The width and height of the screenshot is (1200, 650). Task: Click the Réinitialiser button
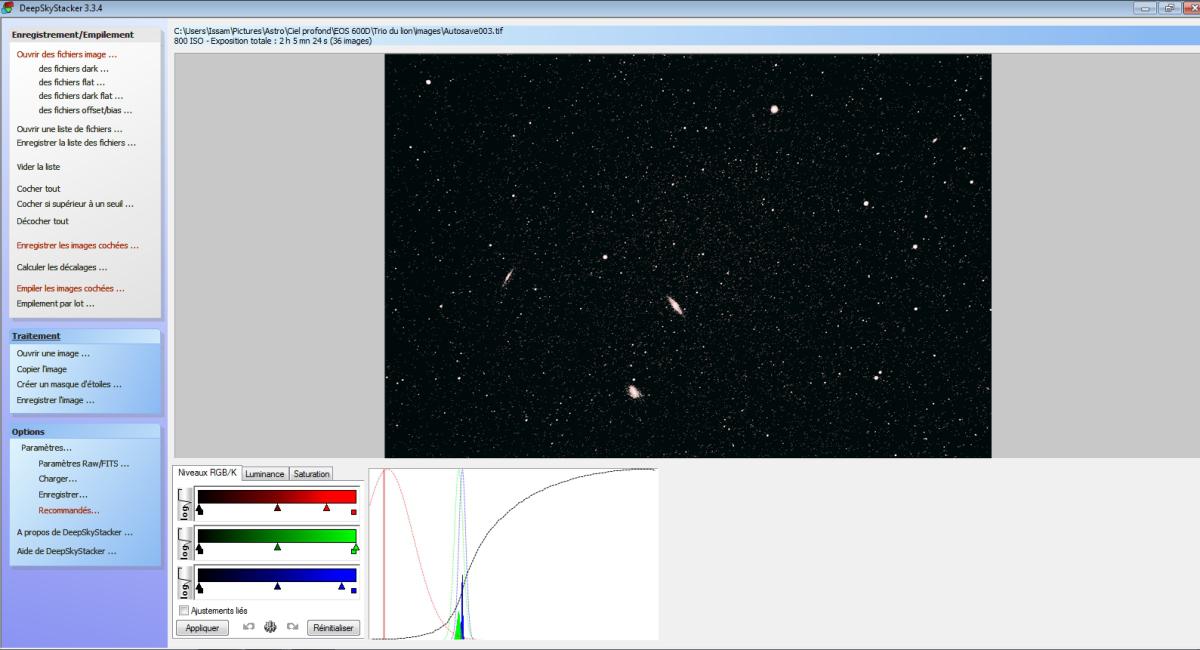(333, 628)
